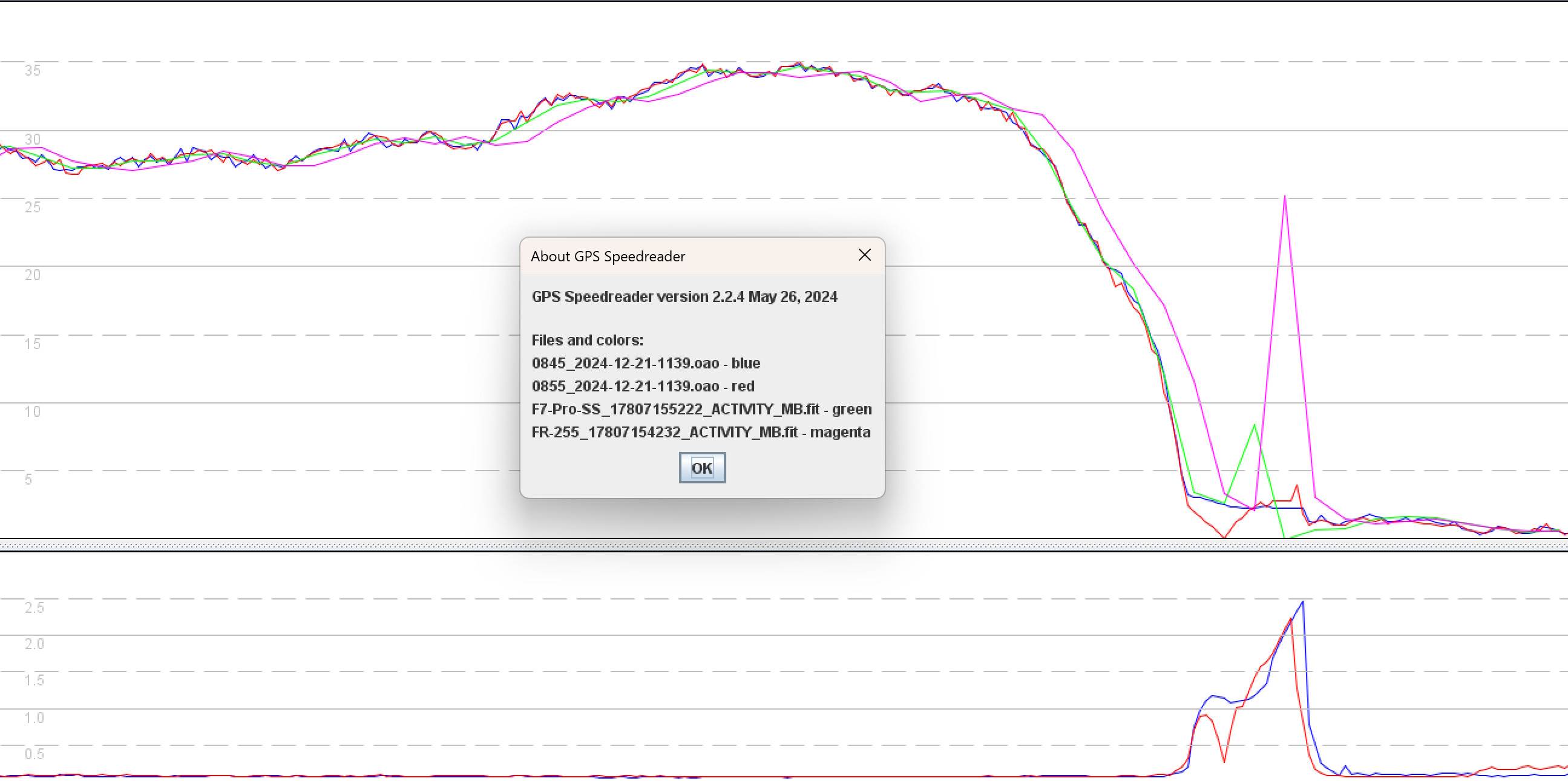This screenshot has width=1568, height=781.
Task: Close the About GPS Speedreader dialog
Action: tap(864, 255)
